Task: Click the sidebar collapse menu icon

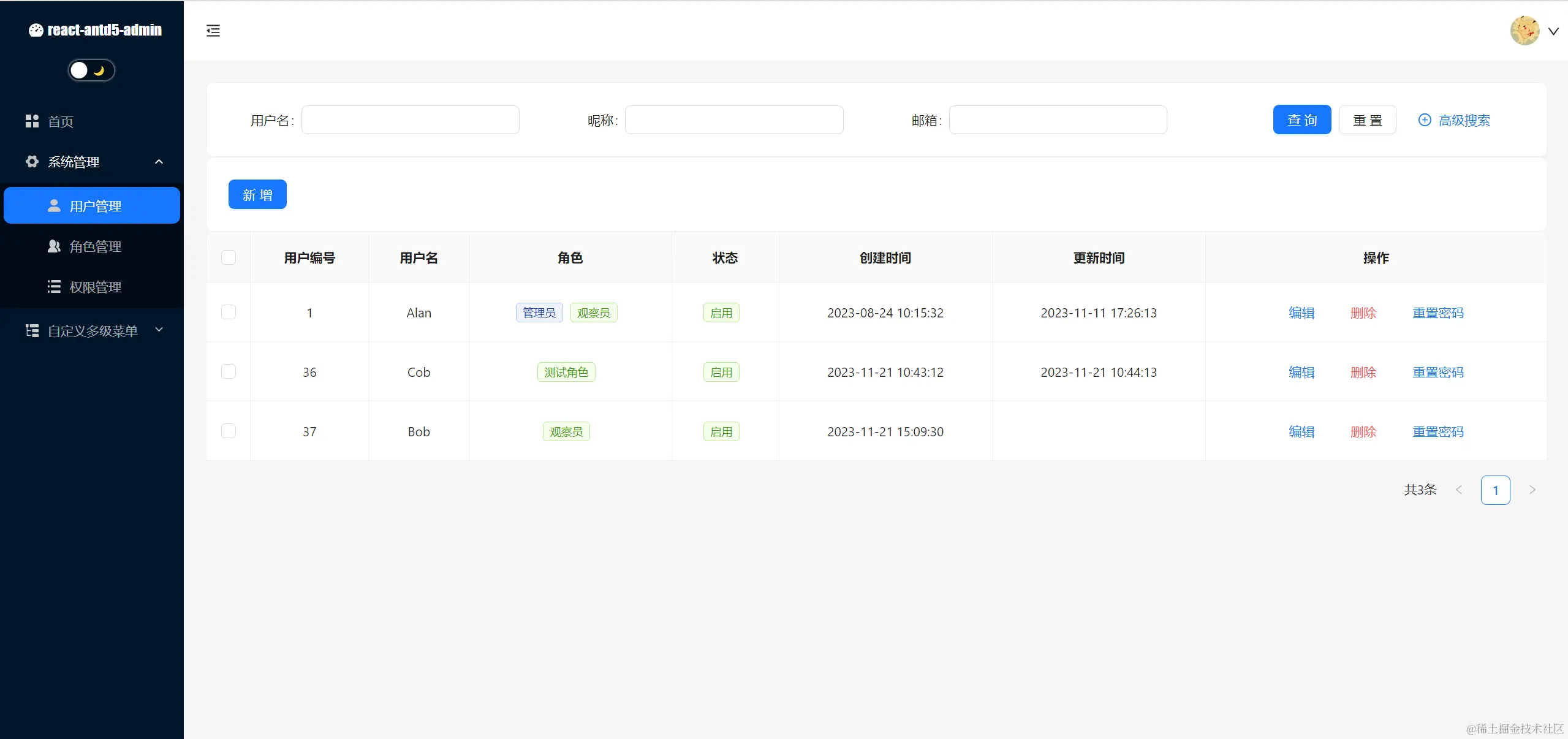Action: coord(213,31)
